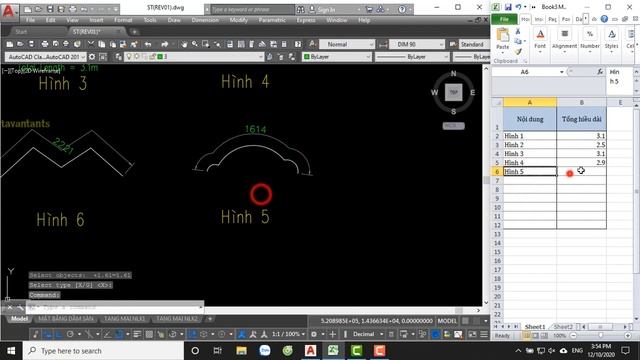Open the AutoCAD Dimension menu
This screenshot has height=360, width=640.
click(x=205, y=20)
